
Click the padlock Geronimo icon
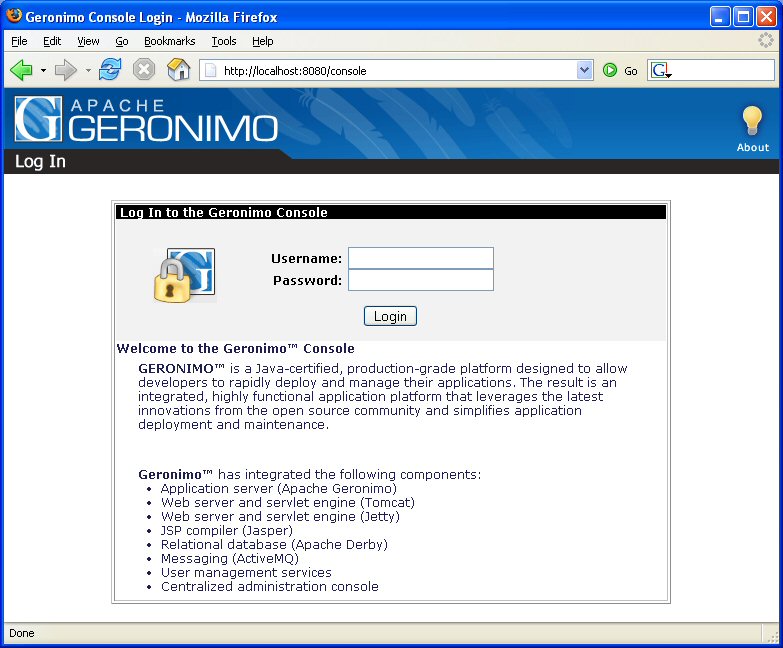pyautogui.click(x=185, y=275)
